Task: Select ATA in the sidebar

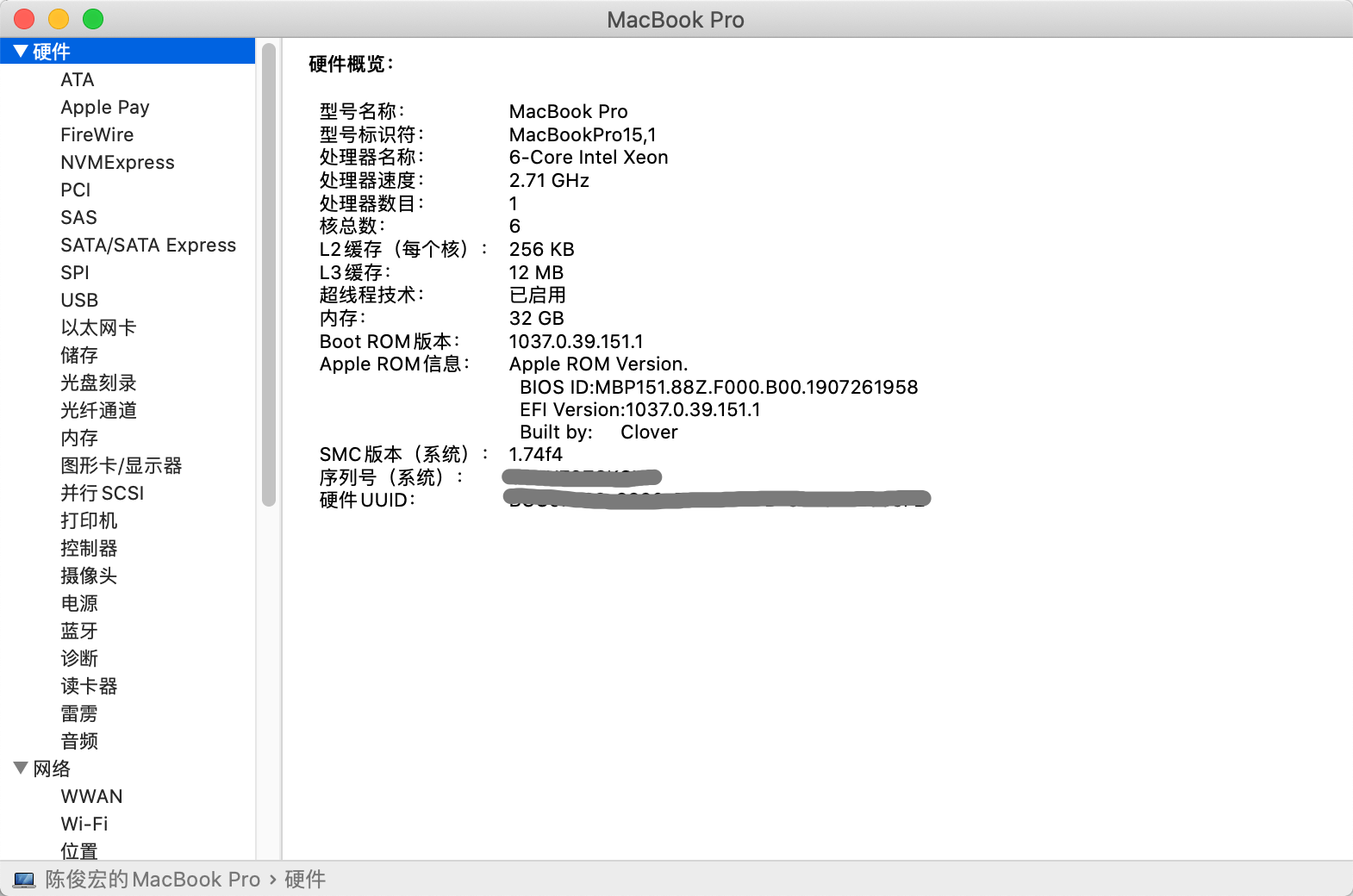Action: pos(78,79)
